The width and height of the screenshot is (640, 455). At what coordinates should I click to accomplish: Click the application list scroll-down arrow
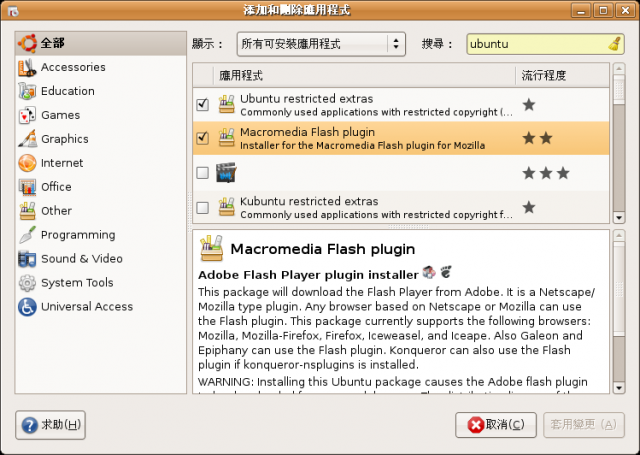(619, 218)
